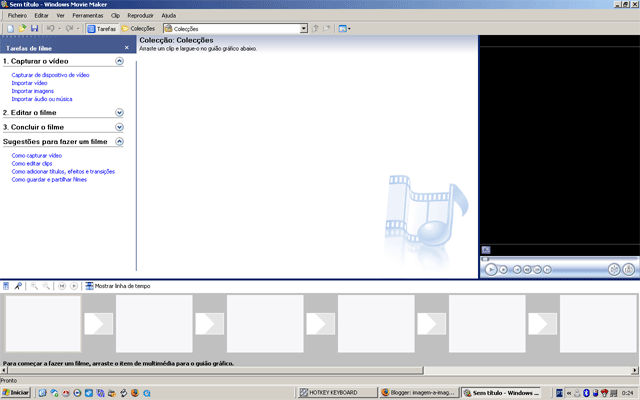Open a project using the folder icon
This screenshot has height=400, width=640.
(x=22, y=29)
